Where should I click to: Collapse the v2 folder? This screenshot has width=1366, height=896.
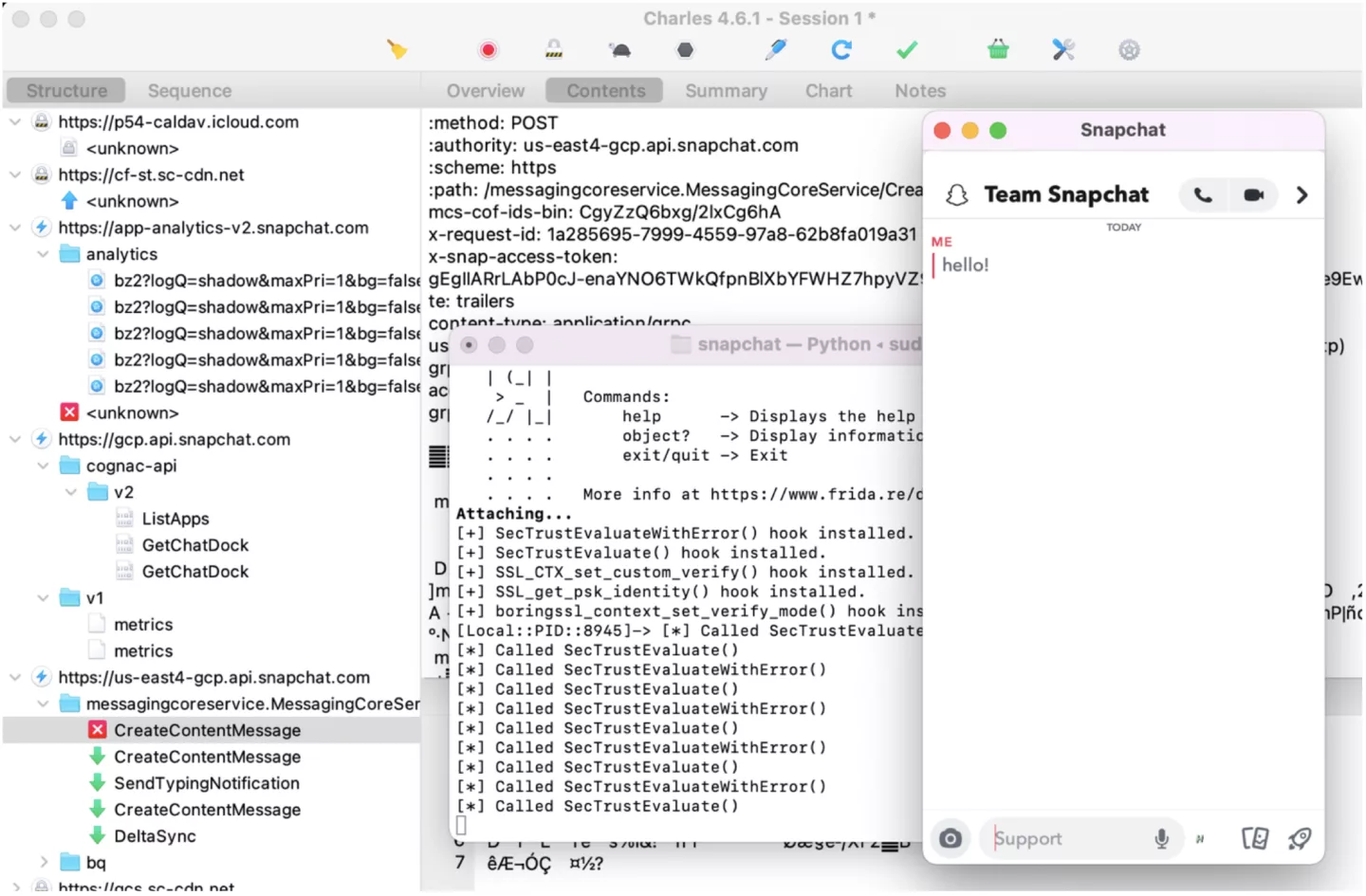coord(71,492)
